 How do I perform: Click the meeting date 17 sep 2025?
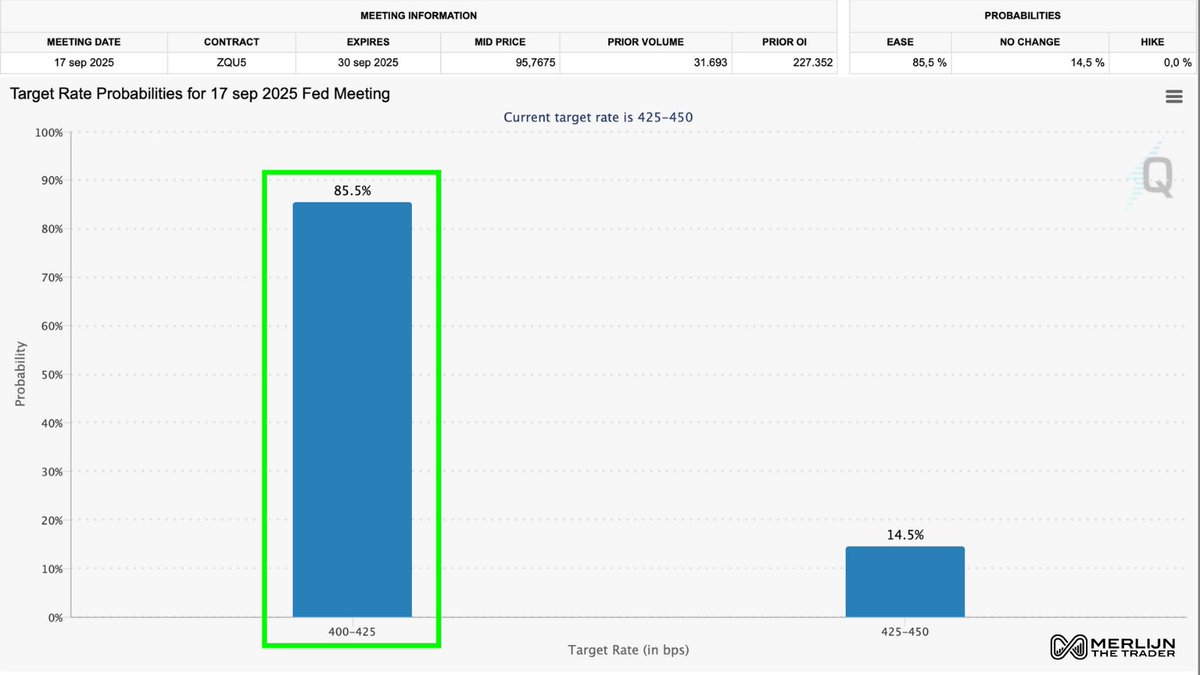[x=83, y=60]
